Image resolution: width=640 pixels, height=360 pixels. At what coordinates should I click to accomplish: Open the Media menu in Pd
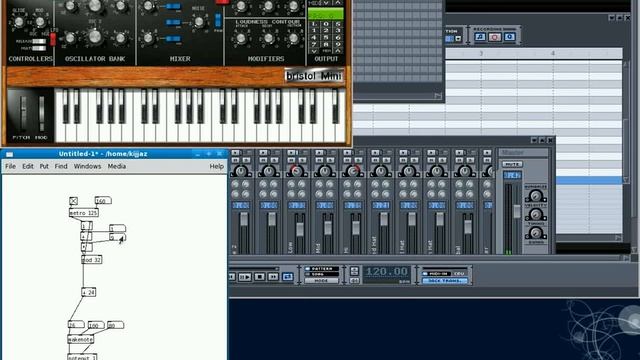coord(117,166)
